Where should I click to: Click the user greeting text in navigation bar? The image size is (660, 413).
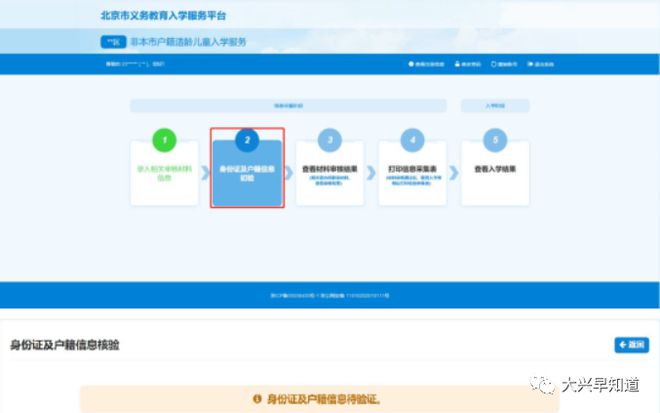coord(135,64)
